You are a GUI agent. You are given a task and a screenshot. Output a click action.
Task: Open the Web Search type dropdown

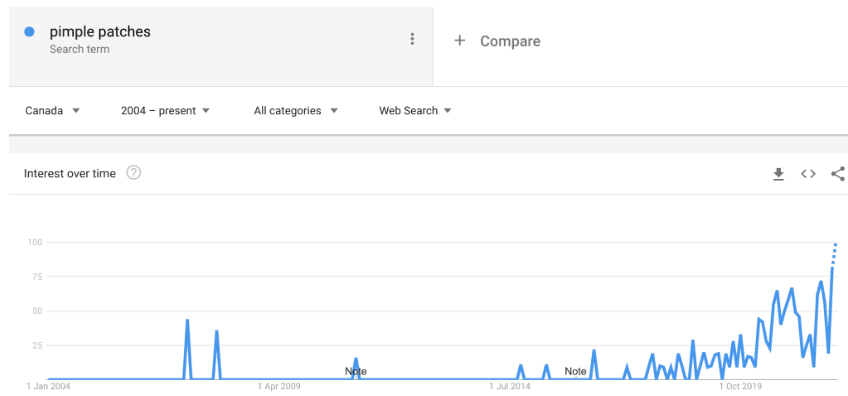pyautogui.click(x=415, y=111)
